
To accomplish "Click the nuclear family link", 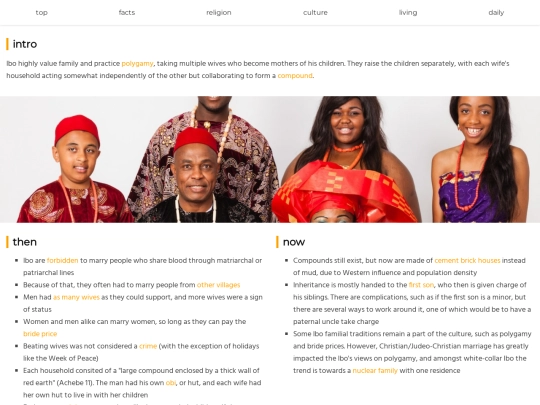I will (375, 371).
